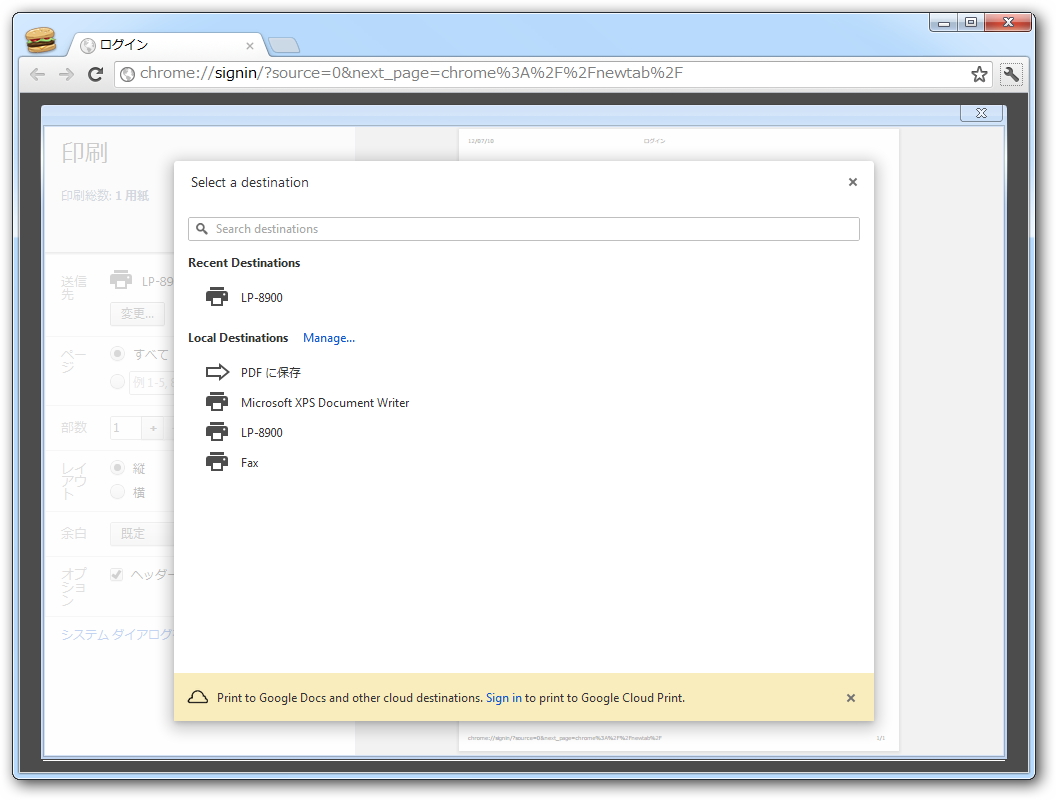Click the hamburger profile avatar icon
Screen dimensions: 1056x800
(40, 40)
